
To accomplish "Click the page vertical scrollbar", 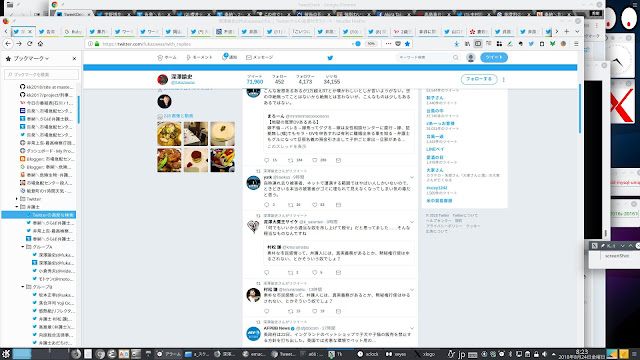I will (580, 108).
